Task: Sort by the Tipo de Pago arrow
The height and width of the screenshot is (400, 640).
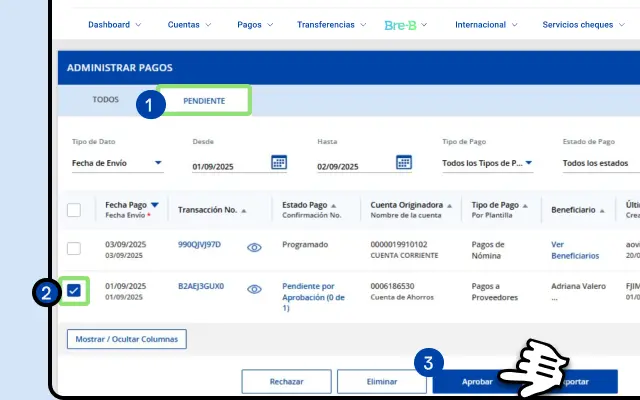Action: click(525, 205)
